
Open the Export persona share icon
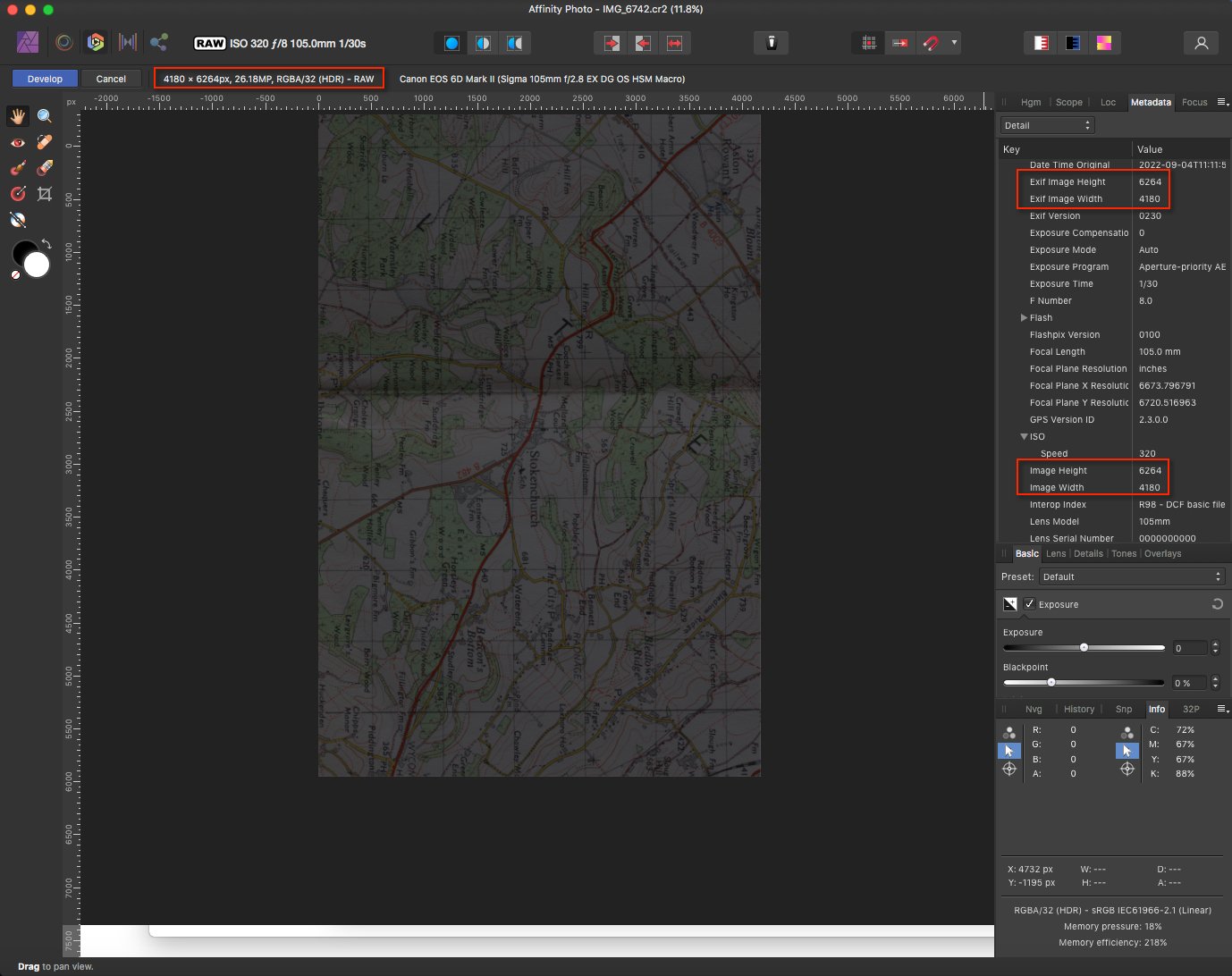tap(159, 42)
